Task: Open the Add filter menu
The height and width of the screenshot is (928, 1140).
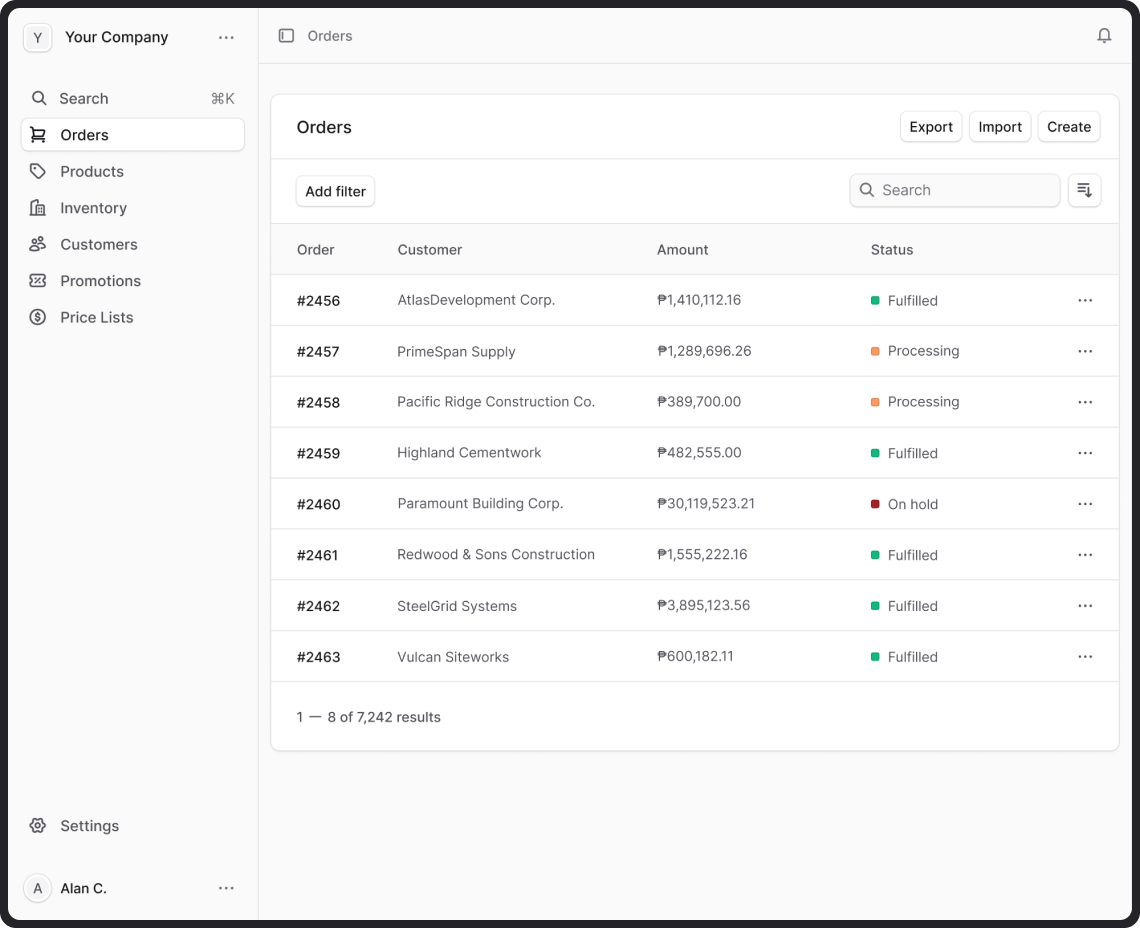Action: pos(335,191)
